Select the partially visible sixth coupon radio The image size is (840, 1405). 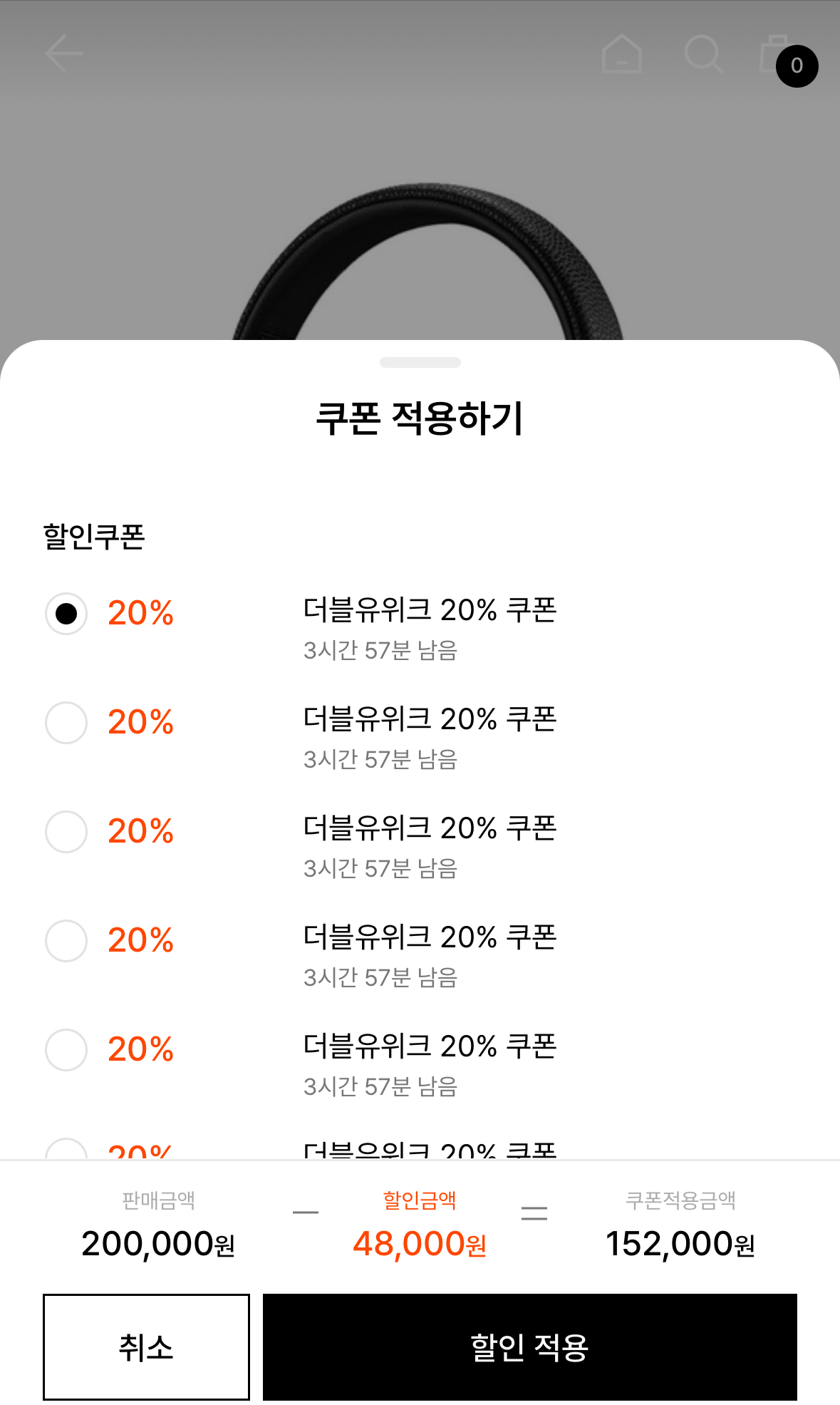[x=66, y=1150]
